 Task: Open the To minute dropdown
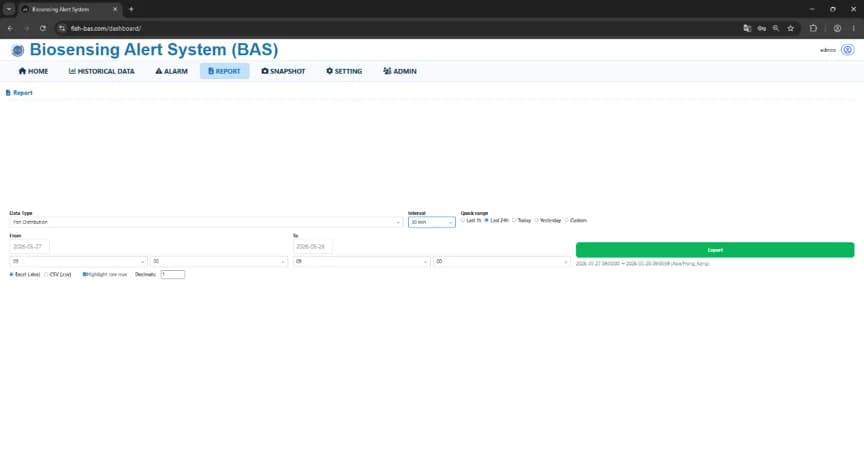(501, 261)
